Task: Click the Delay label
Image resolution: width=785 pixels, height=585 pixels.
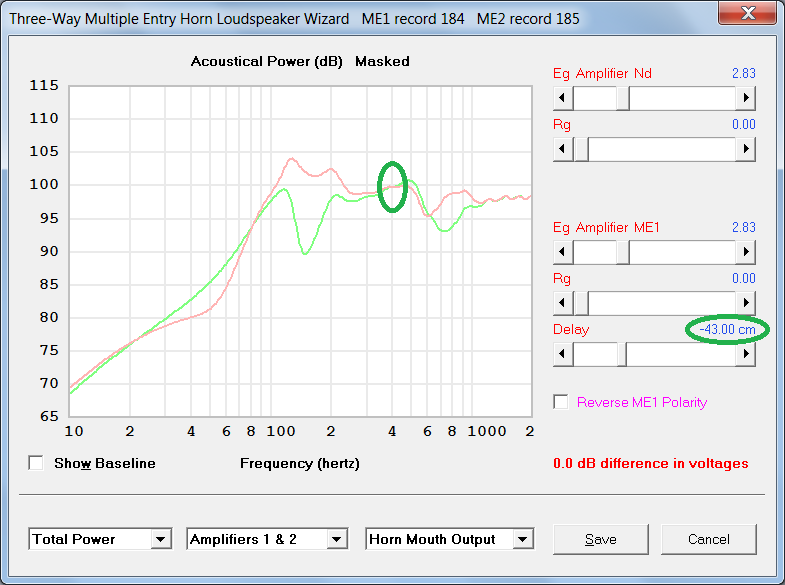Action: 571,329
